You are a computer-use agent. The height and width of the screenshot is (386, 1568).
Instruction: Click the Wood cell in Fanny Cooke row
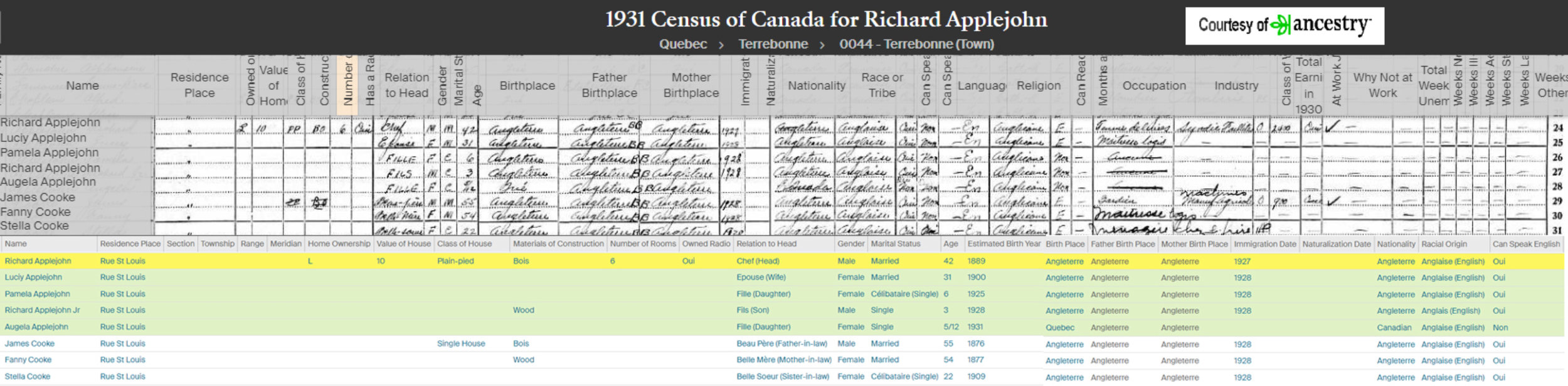point(523,360)
